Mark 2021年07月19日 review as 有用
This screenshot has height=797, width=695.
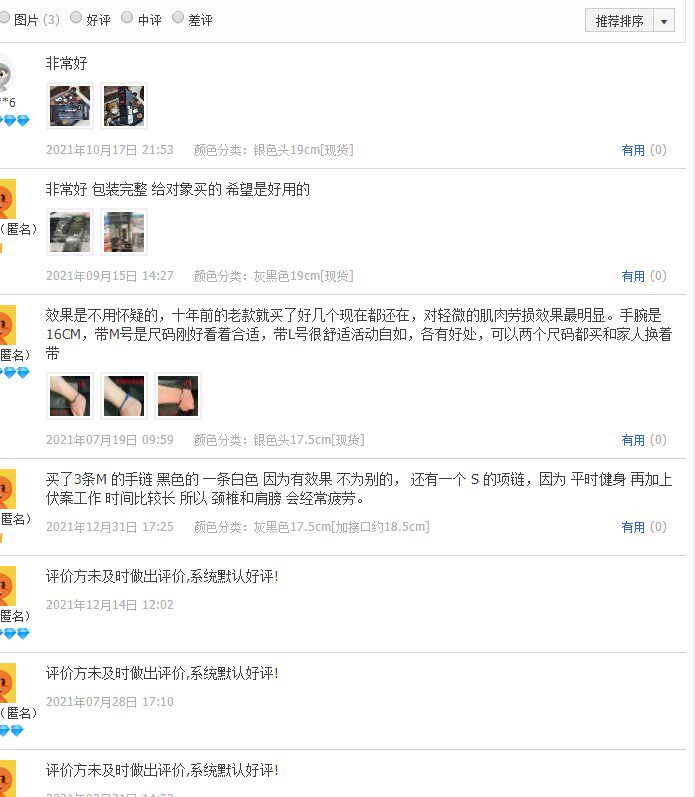(633, 440)
